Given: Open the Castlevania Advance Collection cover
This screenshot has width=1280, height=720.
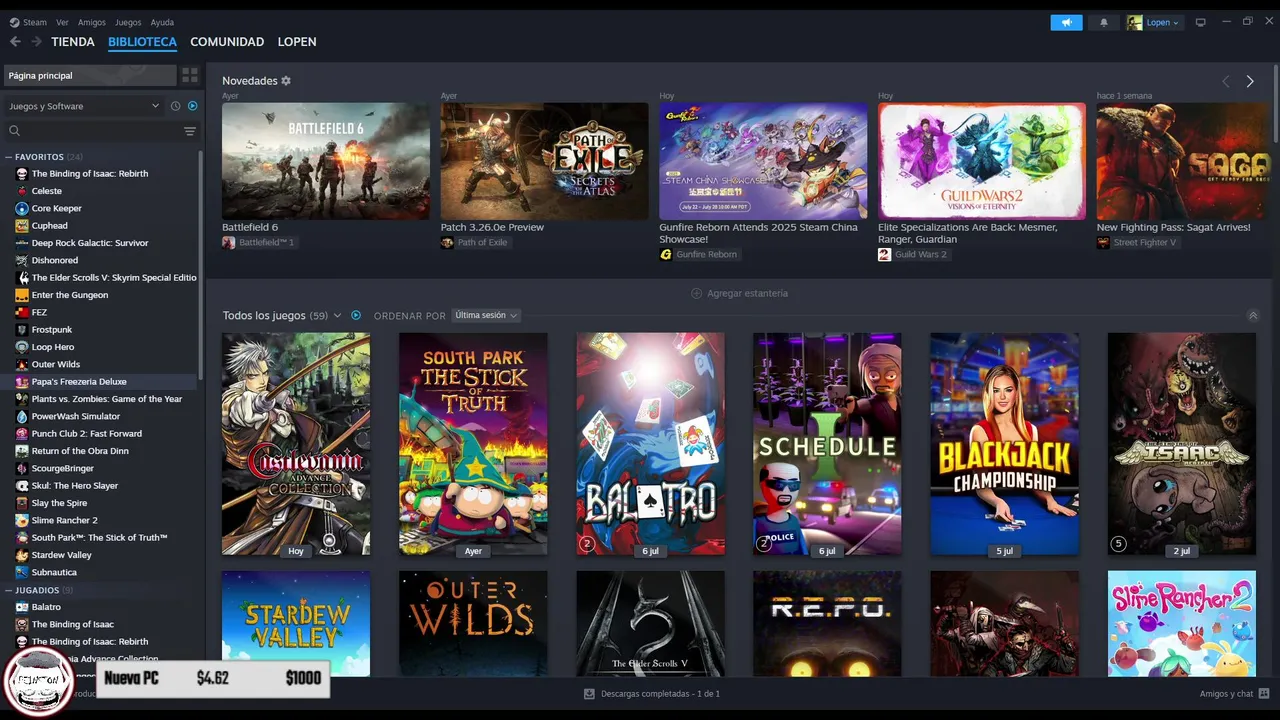Looking at the screenshot, I should point(296,444).
